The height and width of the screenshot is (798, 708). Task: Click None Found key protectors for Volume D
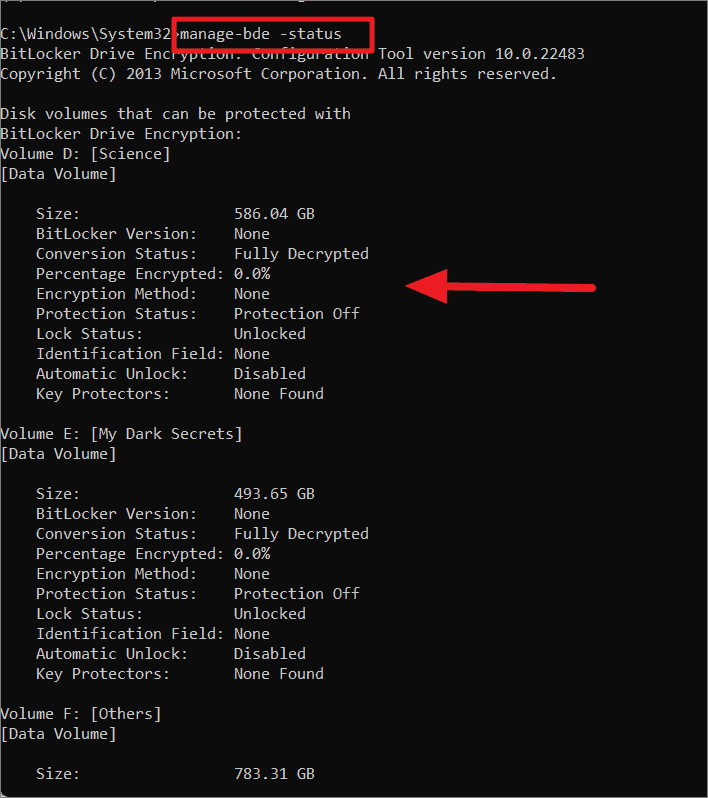pyautogui.click(x=279, y=394)
